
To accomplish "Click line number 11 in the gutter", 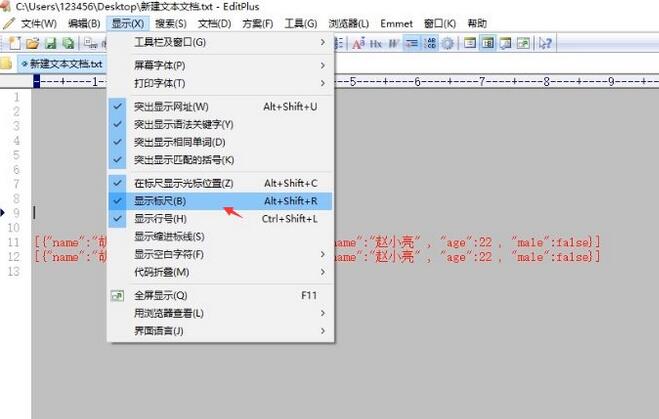I will click(x=14, y=242).
